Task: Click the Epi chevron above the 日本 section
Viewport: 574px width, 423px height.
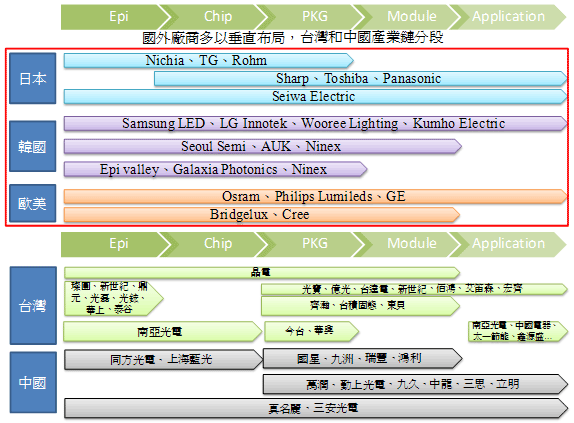Action: coord(116,17)
